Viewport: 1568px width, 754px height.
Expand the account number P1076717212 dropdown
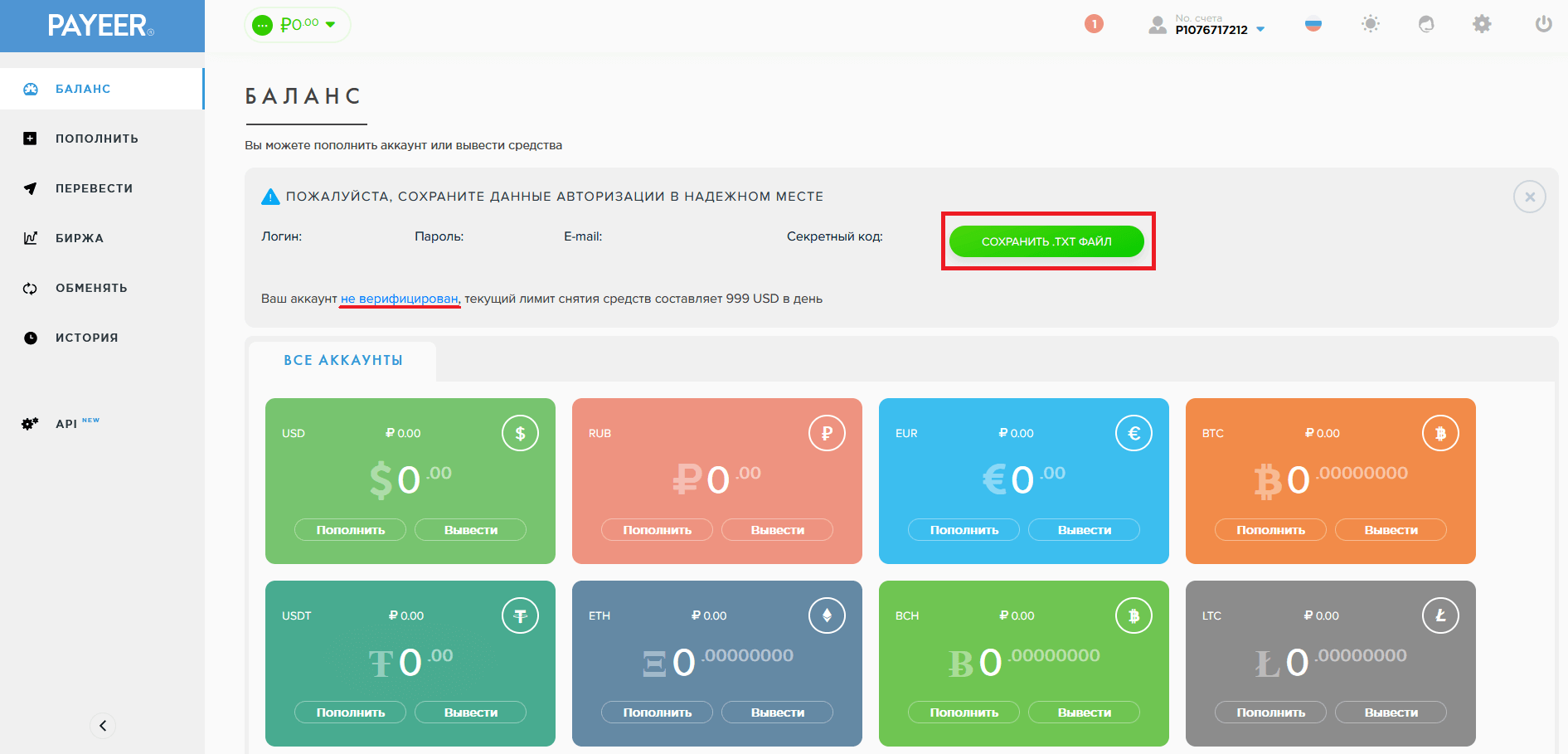pyautogui.click(x=1260, y=29)
